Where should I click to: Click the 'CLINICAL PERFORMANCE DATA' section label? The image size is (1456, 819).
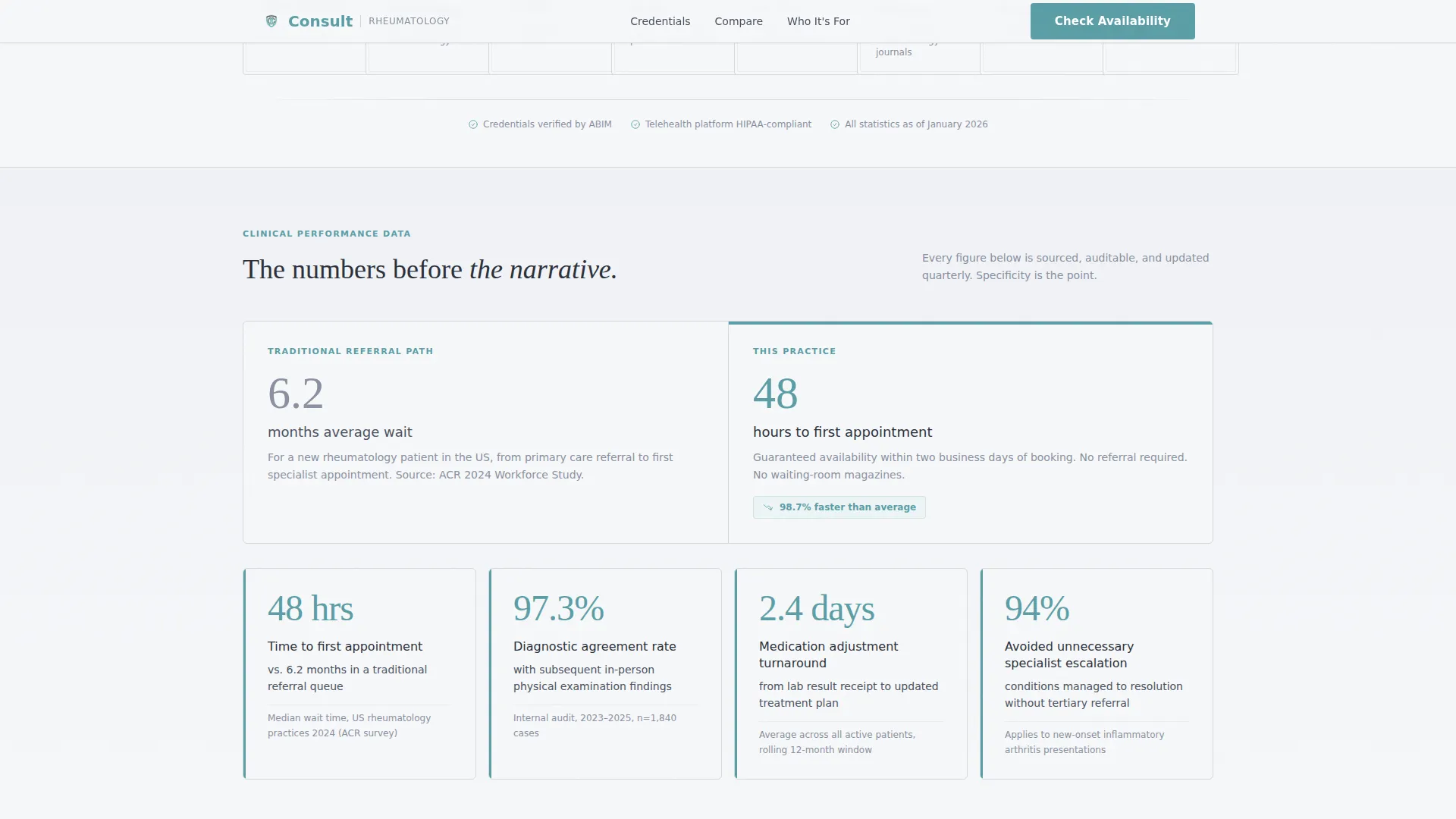(327, 234)
